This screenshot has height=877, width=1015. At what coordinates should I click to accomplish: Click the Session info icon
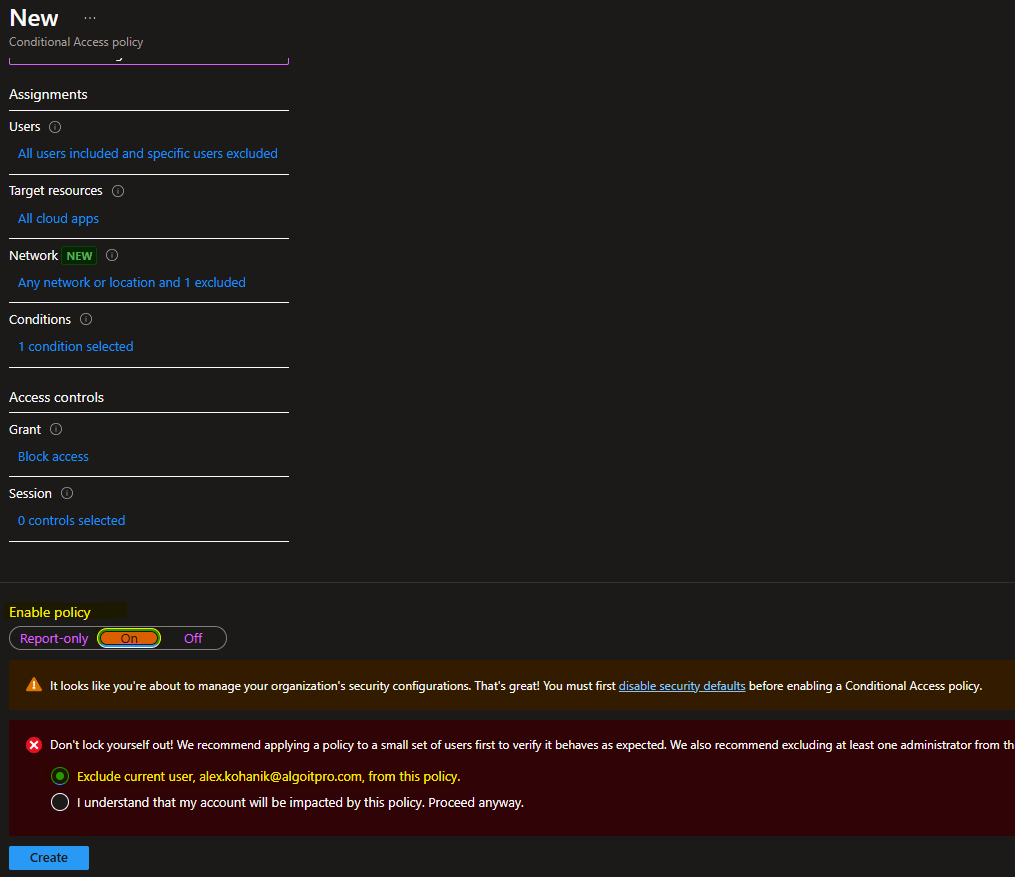pyautogui.click(x=67, y=494)
